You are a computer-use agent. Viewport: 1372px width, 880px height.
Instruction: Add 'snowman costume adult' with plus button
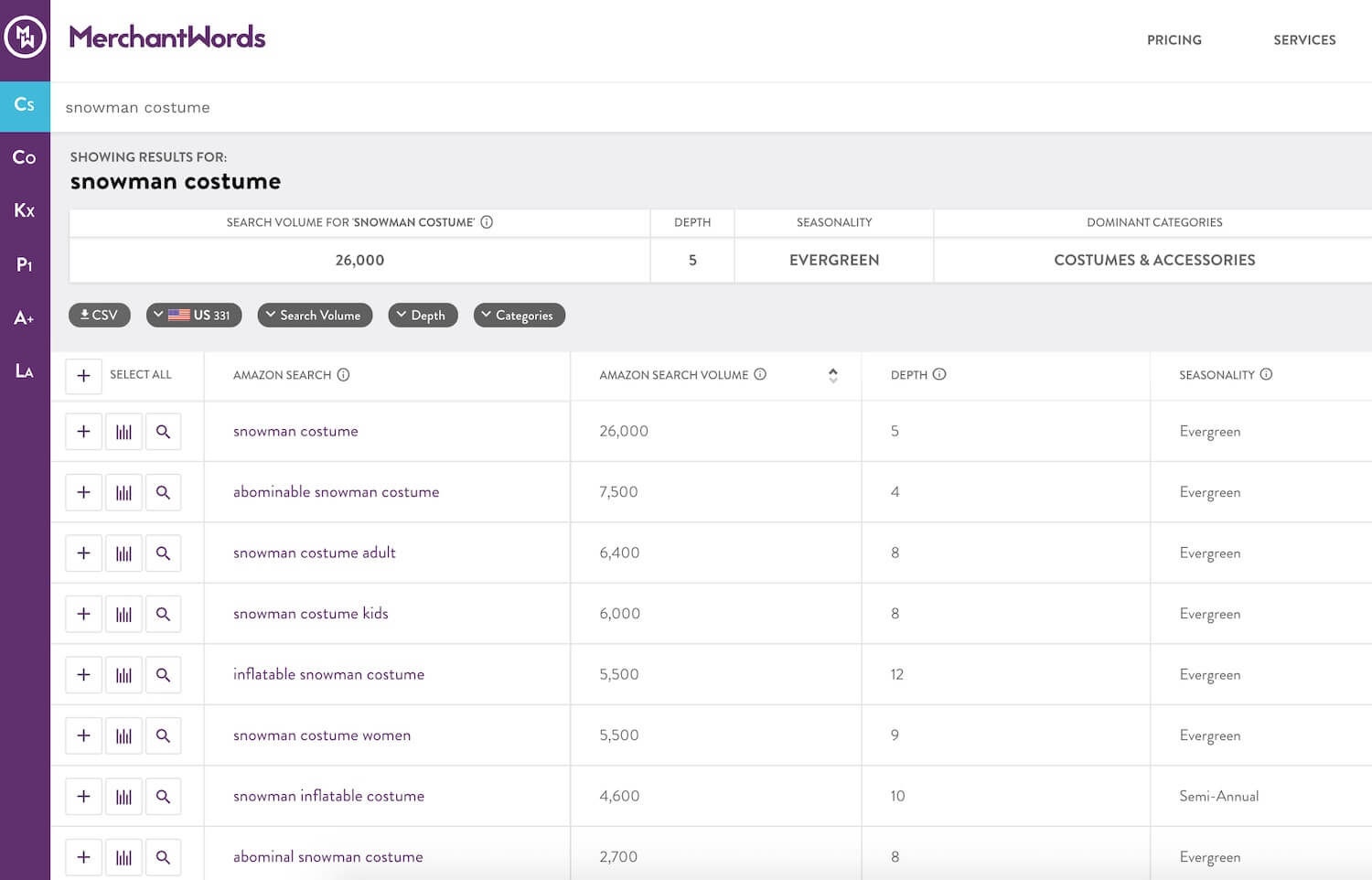tap(83, 553)
